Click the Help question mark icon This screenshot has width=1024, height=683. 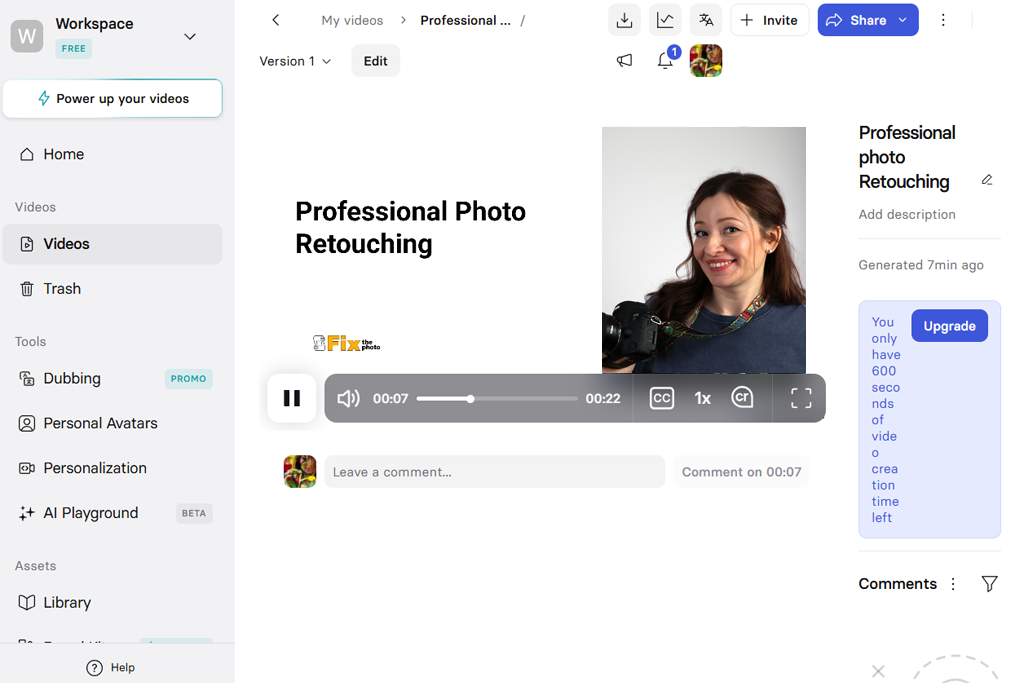pyautogui.click(x=95, y=667)
